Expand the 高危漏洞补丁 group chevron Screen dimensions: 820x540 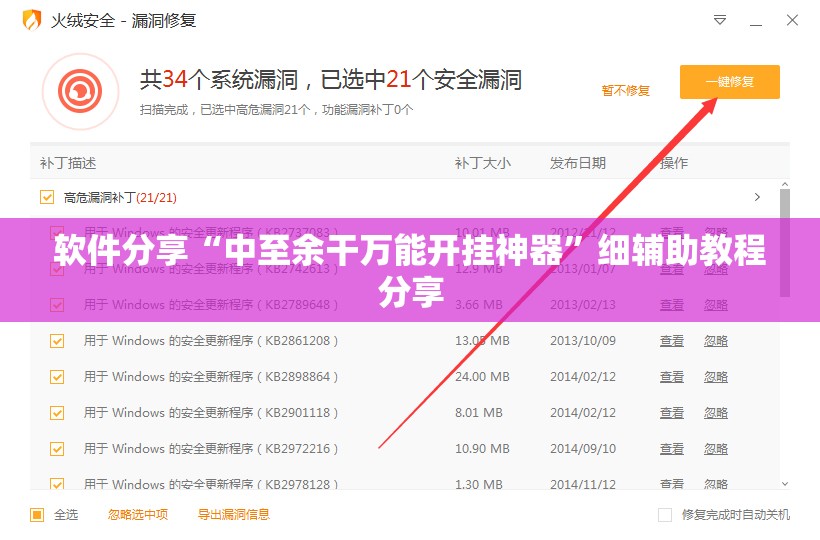click(757, 197)
